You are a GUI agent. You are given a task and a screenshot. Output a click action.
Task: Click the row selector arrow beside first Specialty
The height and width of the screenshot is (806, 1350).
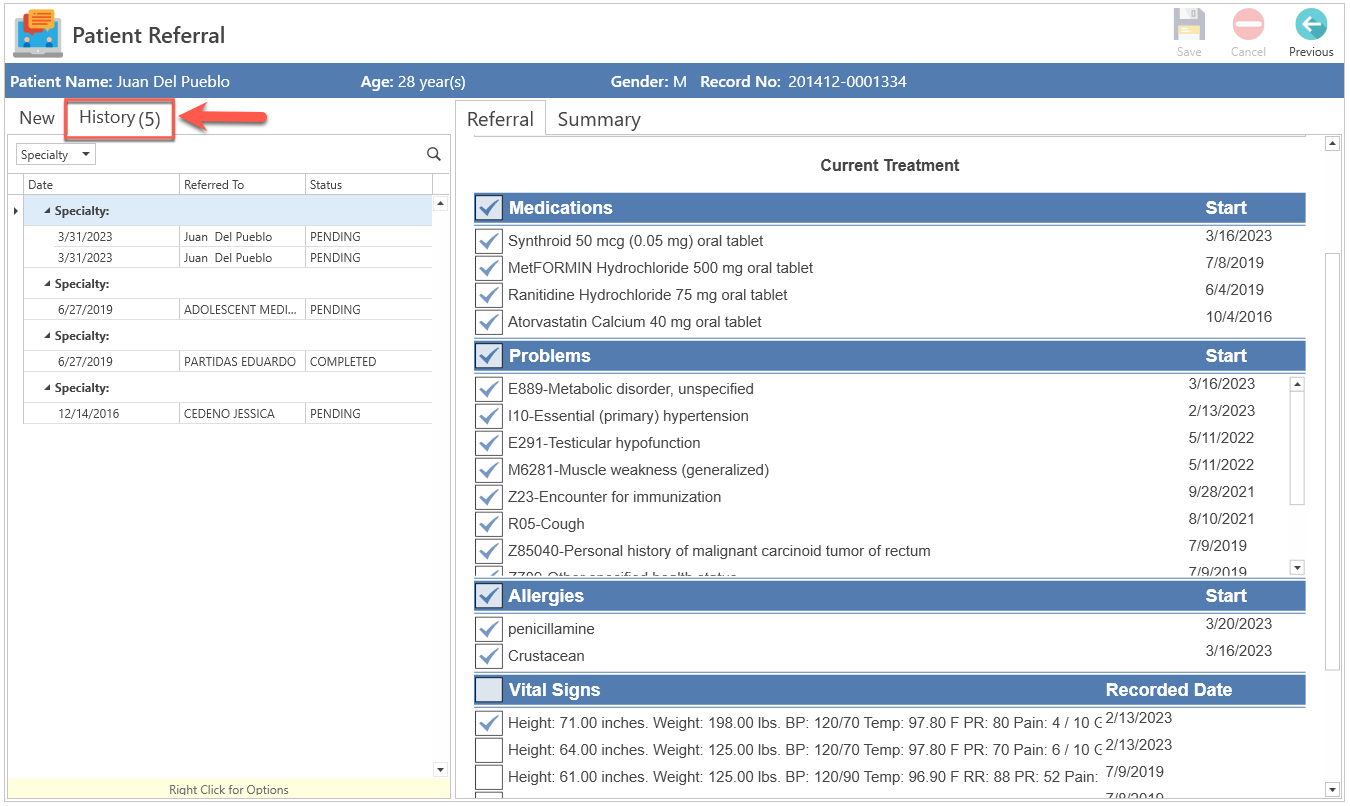tap(15, 211)
